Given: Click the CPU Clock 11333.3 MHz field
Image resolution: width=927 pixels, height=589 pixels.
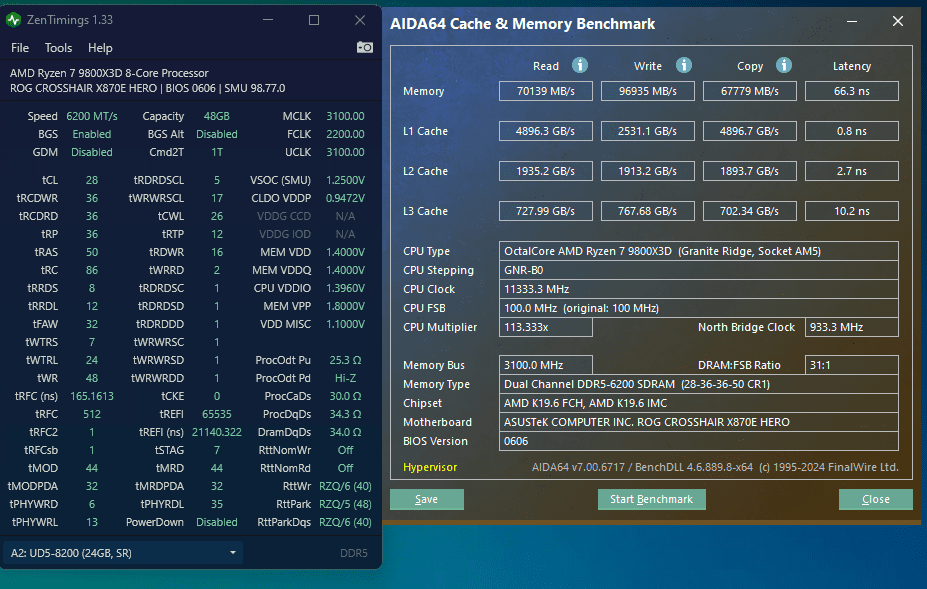Looking at the screenshot, I should pyautogui.click(x=699, y=289).
